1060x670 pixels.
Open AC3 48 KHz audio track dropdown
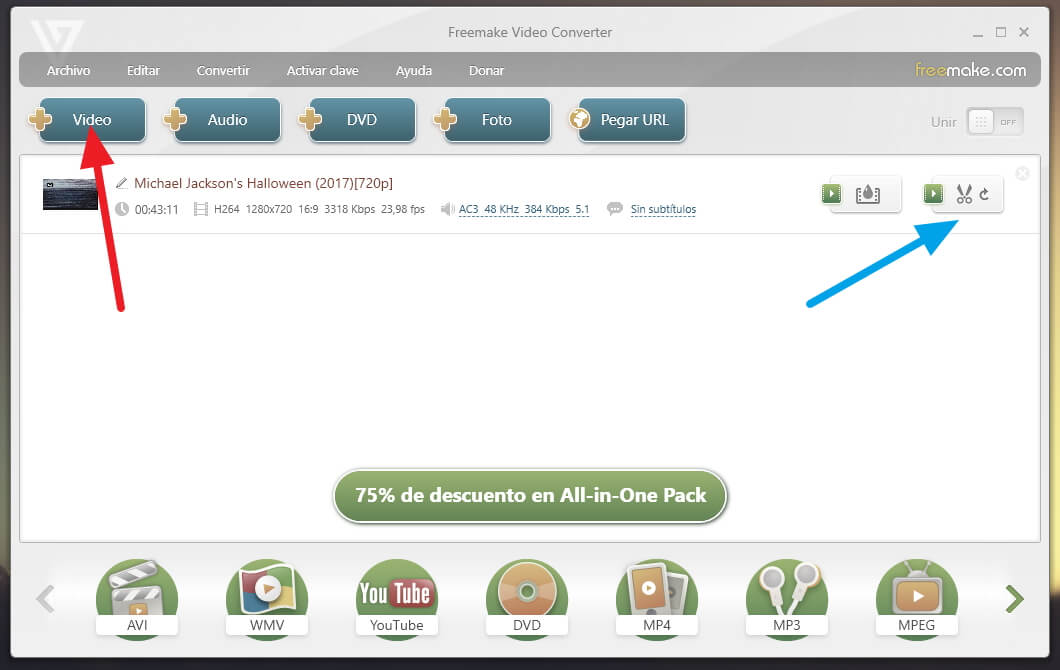[524, 210]
